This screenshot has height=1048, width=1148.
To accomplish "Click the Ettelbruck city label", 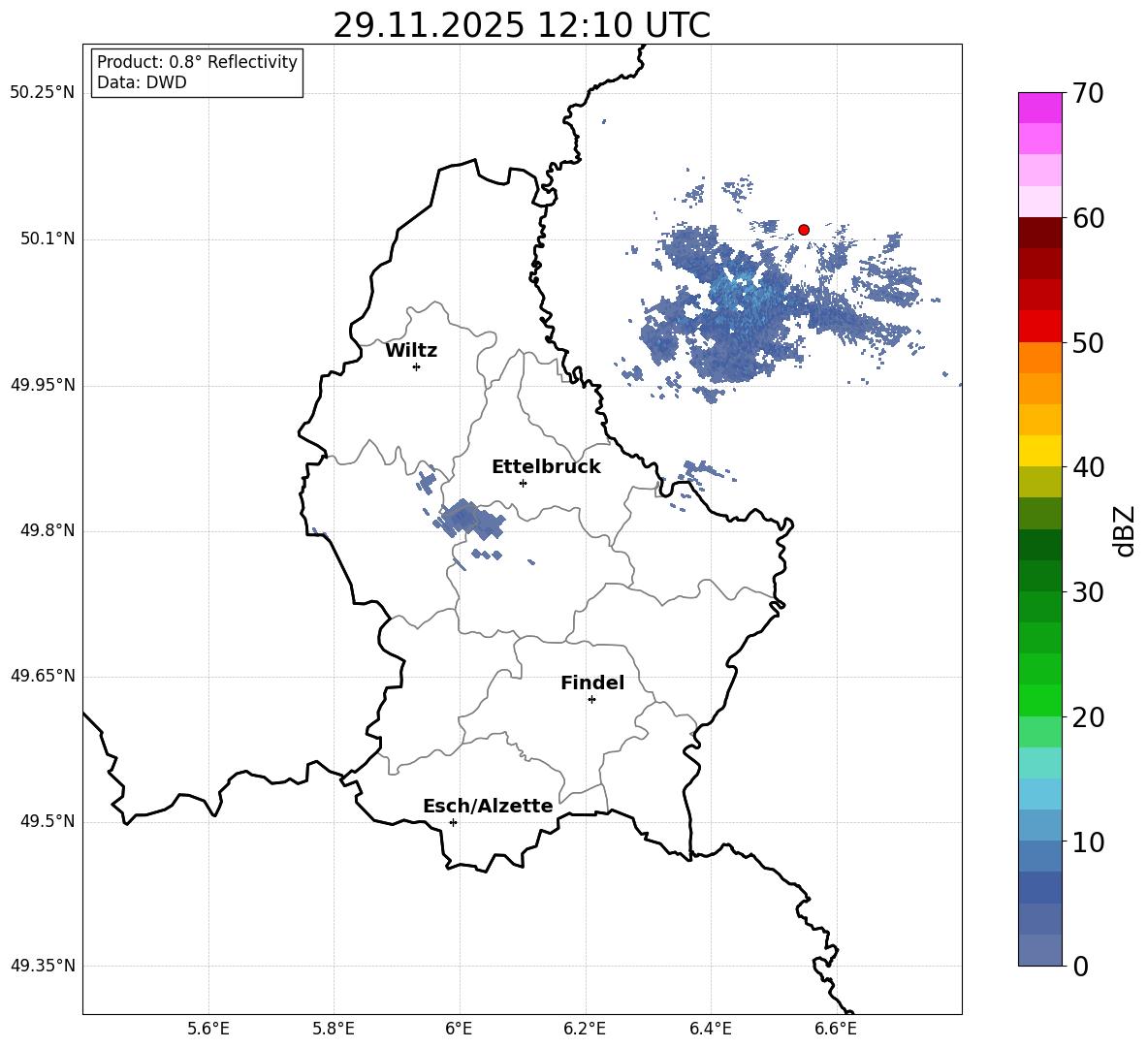I will pyautogui.click(x=546, y=467).
